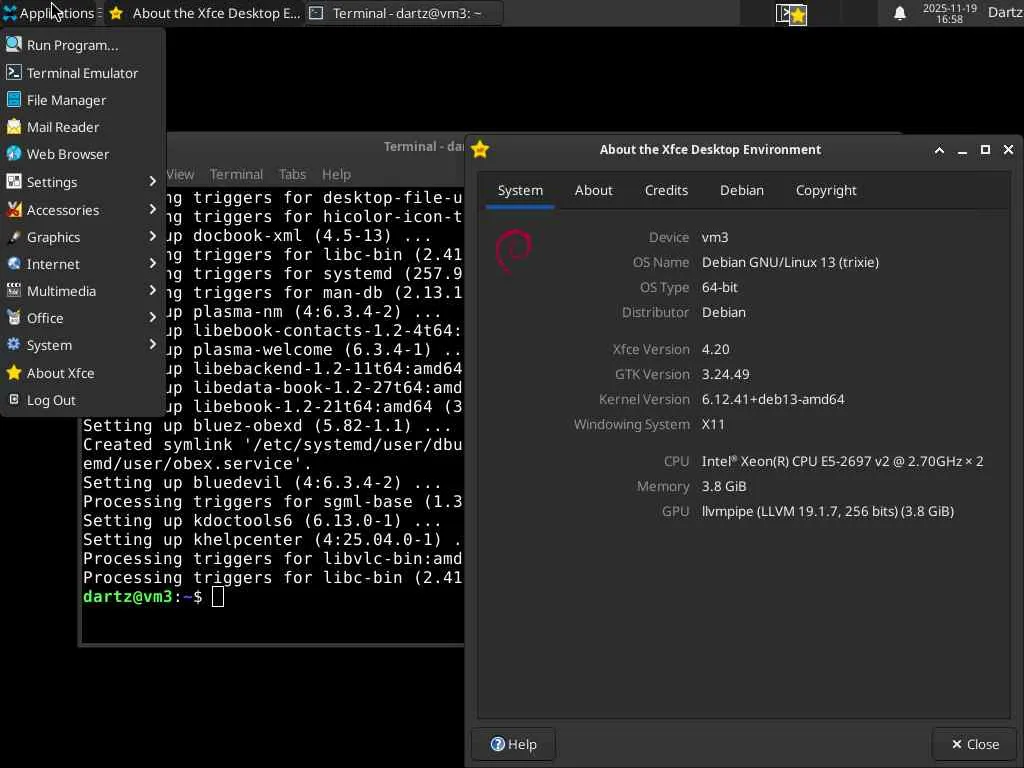The image size is (1024, 768).
Task: Click the Debian GNU/Linux 13 (trixie) value
Action: (x=790, y=263)
